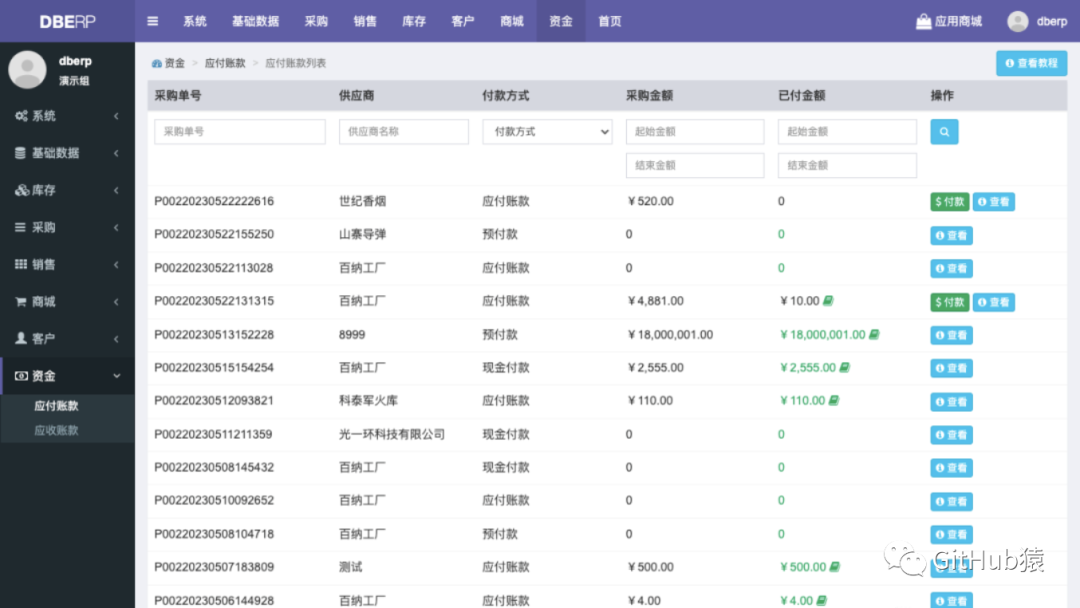Open the 销售 top menu

pyautogui.click(x=365, y=21)
